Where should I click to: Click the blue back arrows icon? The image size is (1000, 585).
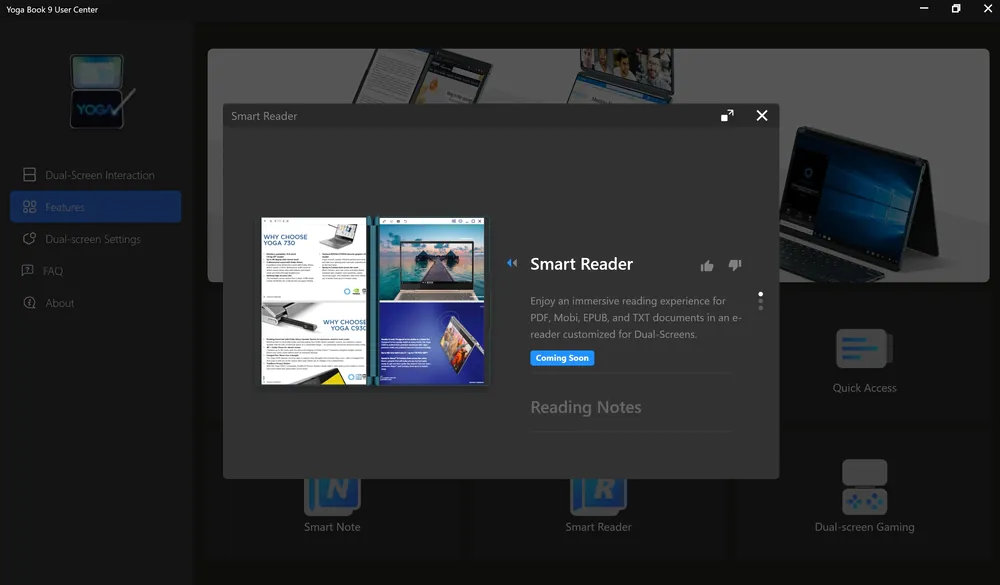[512, 263]
